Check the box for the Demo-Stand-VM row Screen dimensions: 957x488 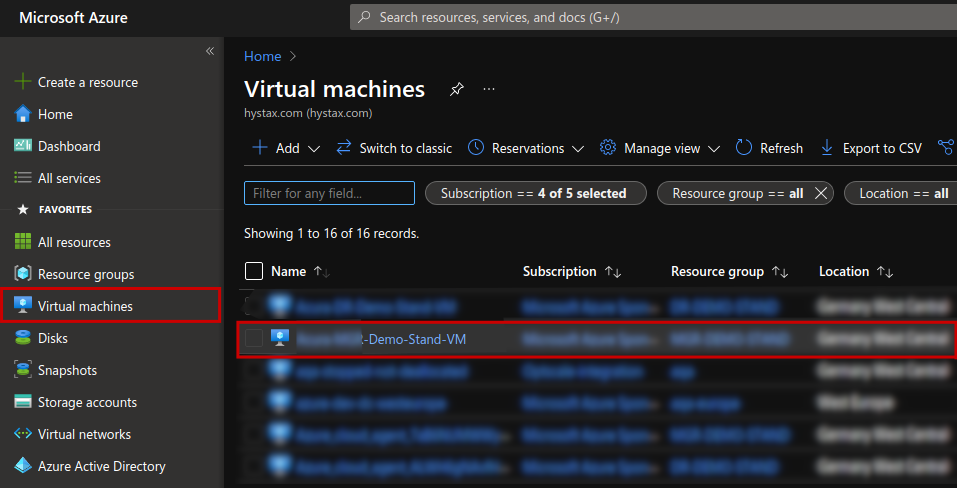[254, 339]
